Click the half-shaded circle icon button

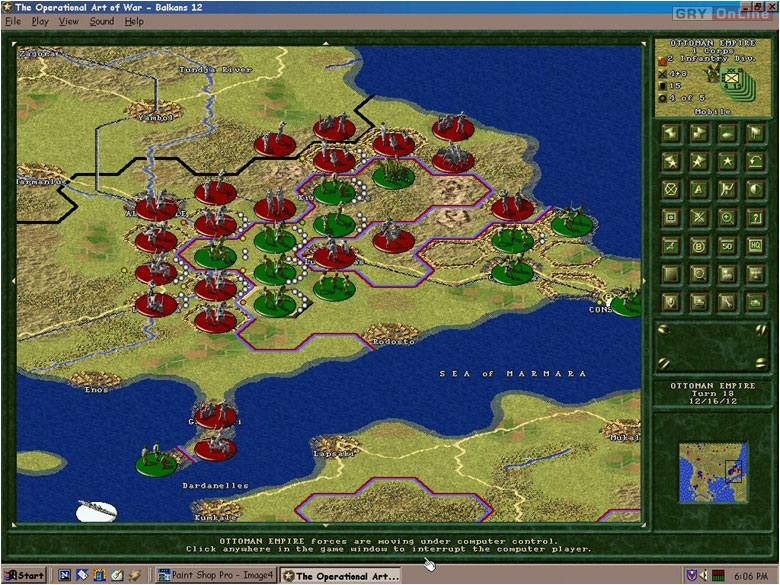point(755,190)
